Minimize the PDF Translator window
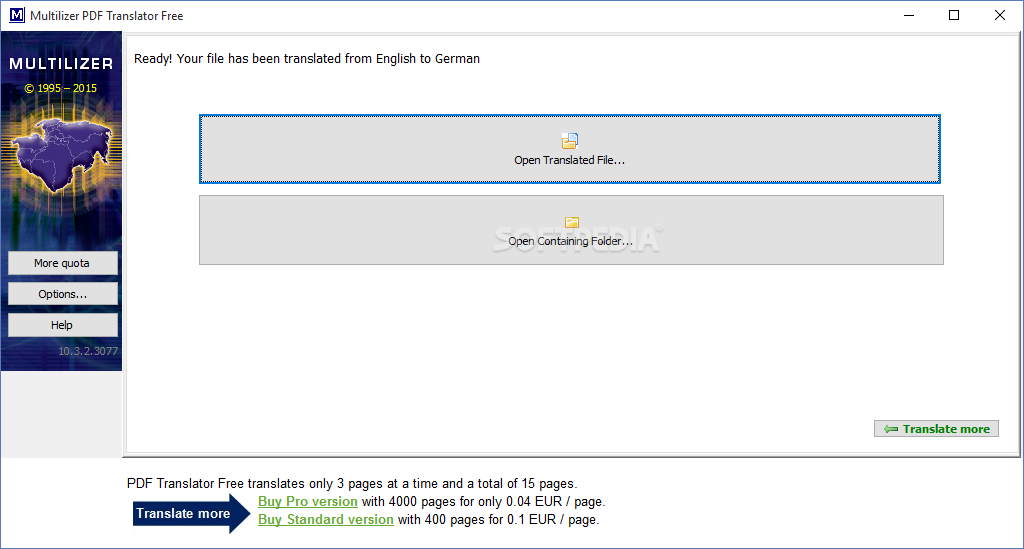 pyautogui.click(x=908, y=15)
